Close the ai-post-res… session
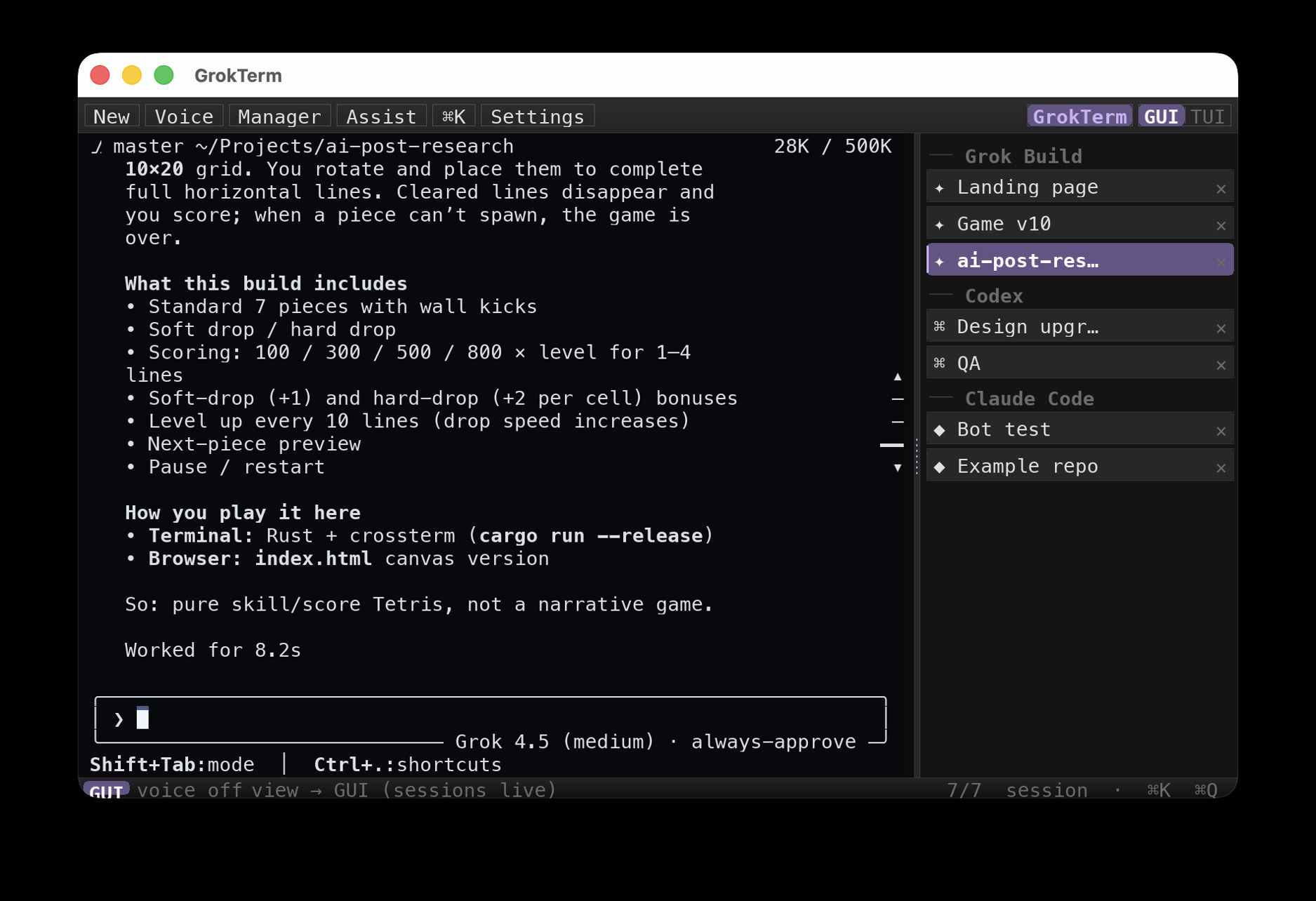 coord(1221,262)
